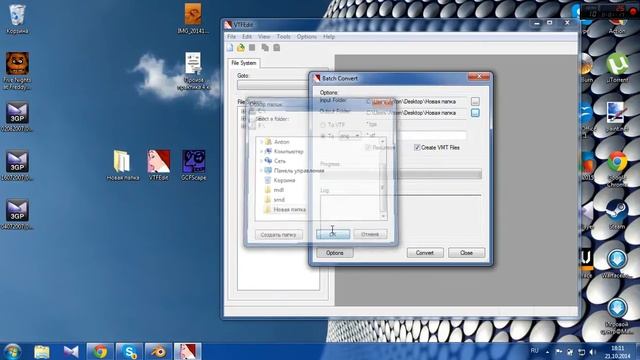The height and width of the screenshot is (360, 640).
Task: Select the Steam desktop icon
Action: [x=617, y=214]
